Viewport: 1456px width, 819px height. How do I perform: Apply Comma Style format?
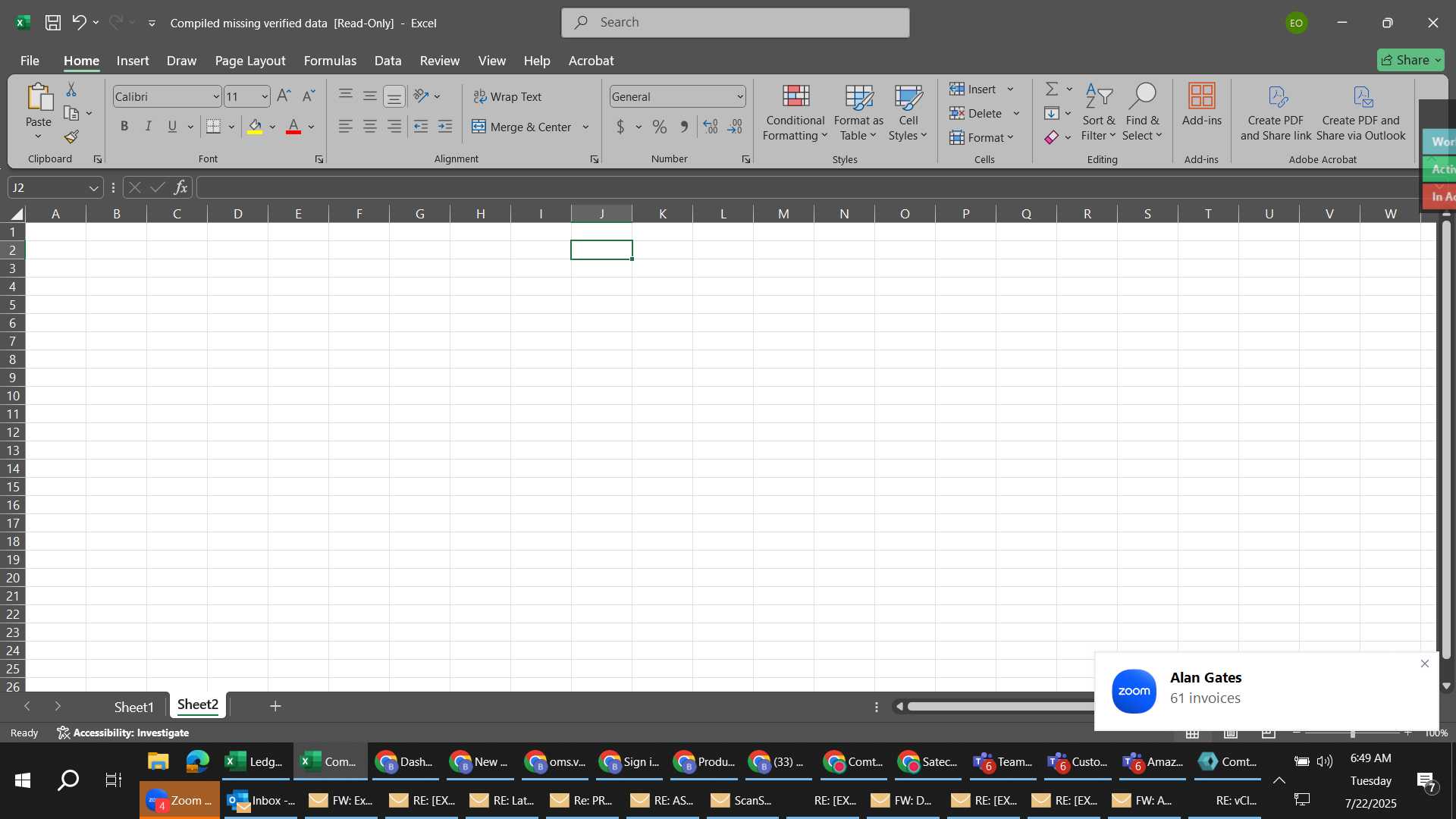point(684,127)
